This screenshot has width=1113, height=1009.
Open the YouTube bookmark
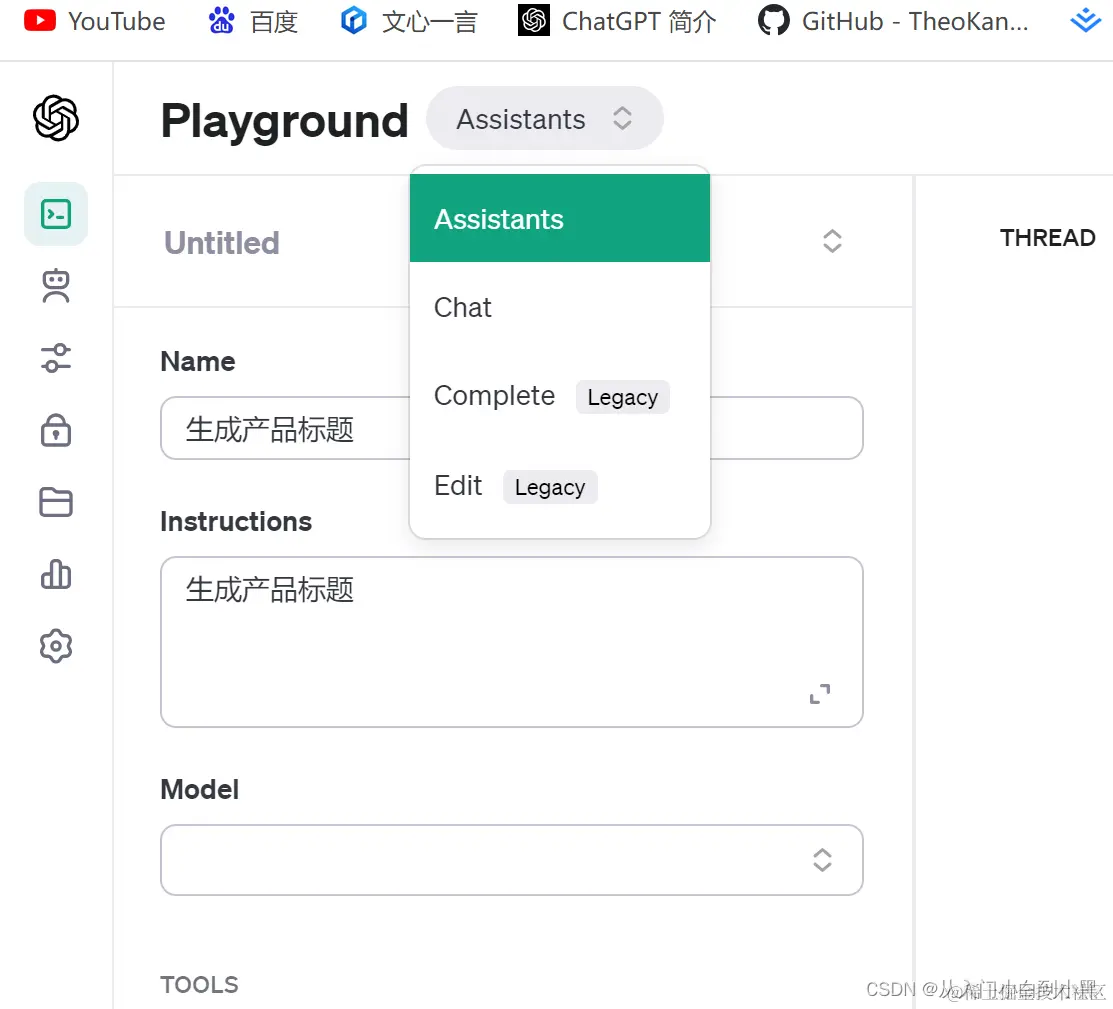(x=94, y=21)
